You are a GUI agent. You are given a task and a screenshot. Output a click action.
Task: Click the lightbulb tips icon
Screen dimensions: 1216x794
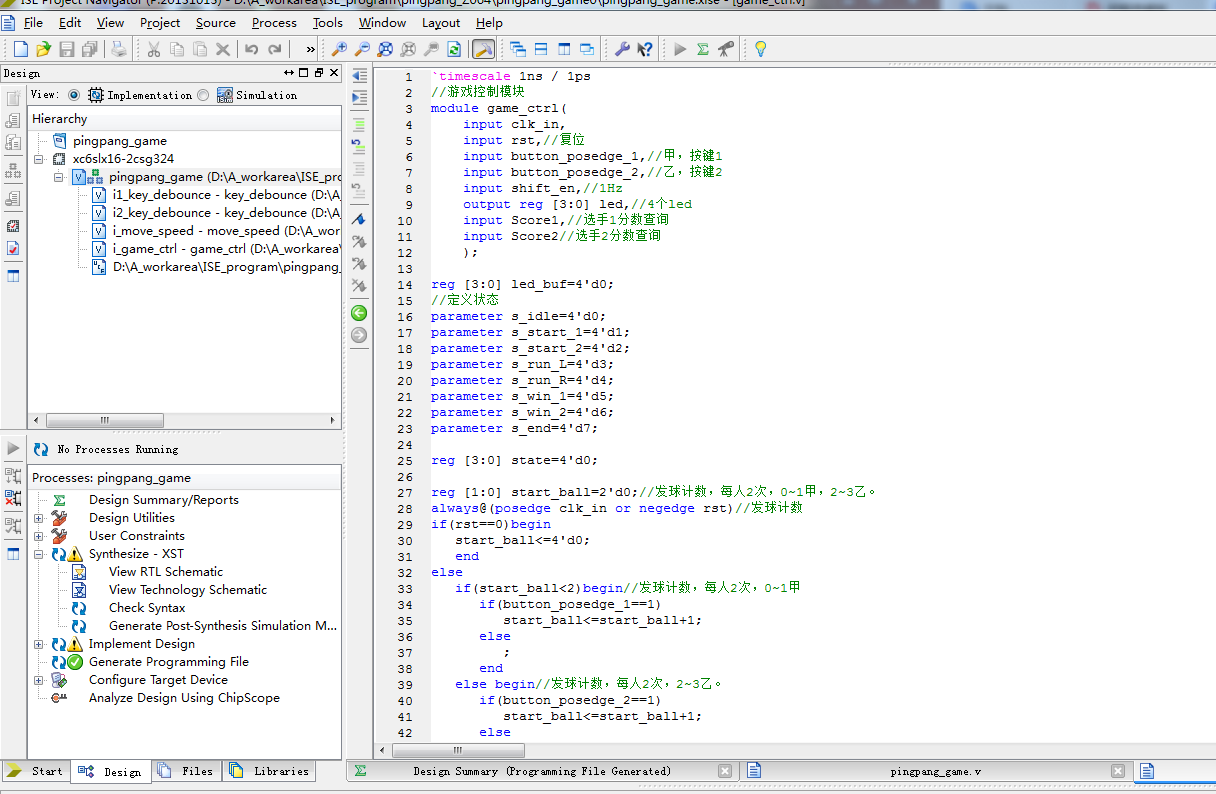tap(760, 49)
